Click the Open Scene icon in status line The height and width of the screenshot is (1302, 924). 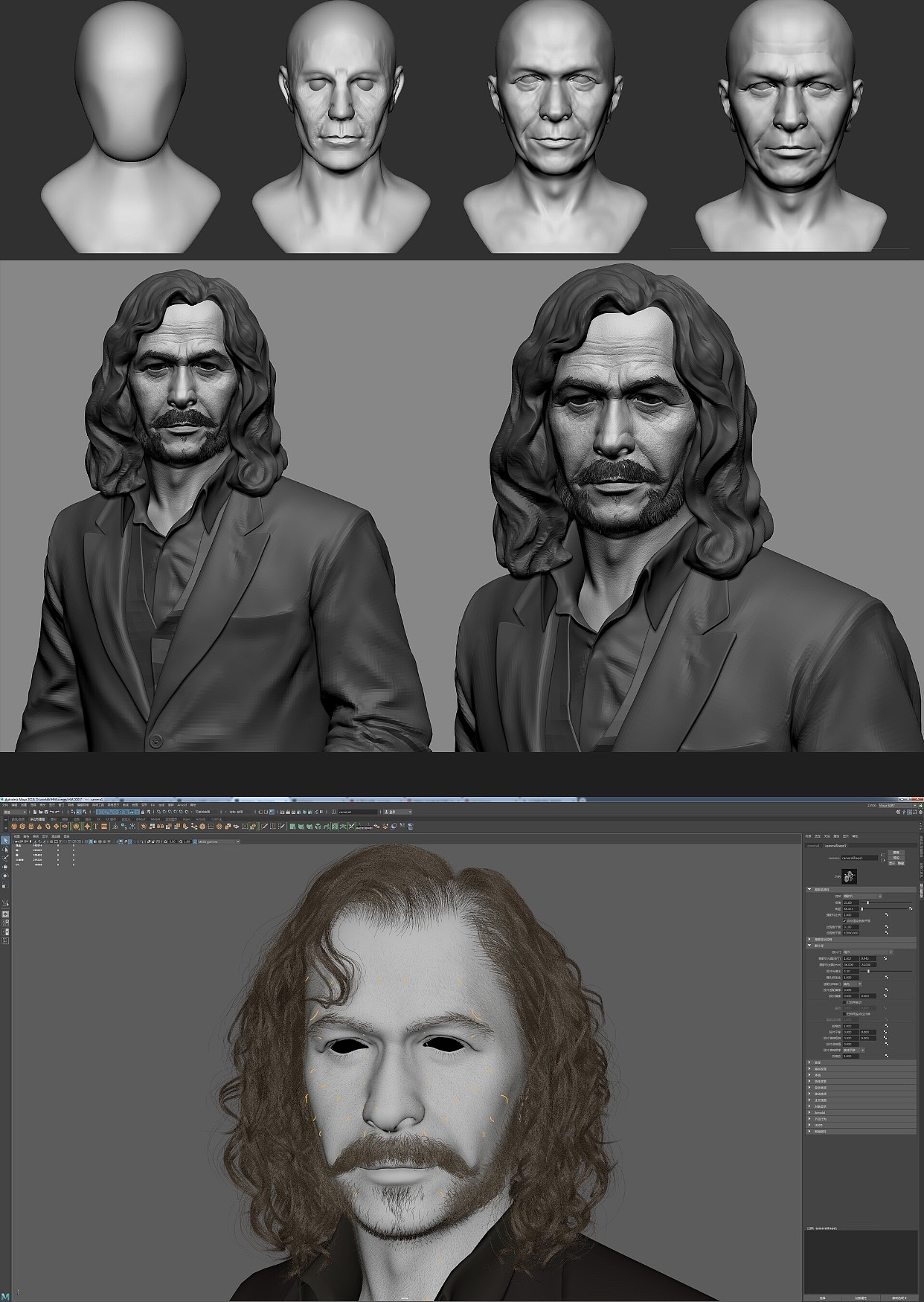pos(40,812)
